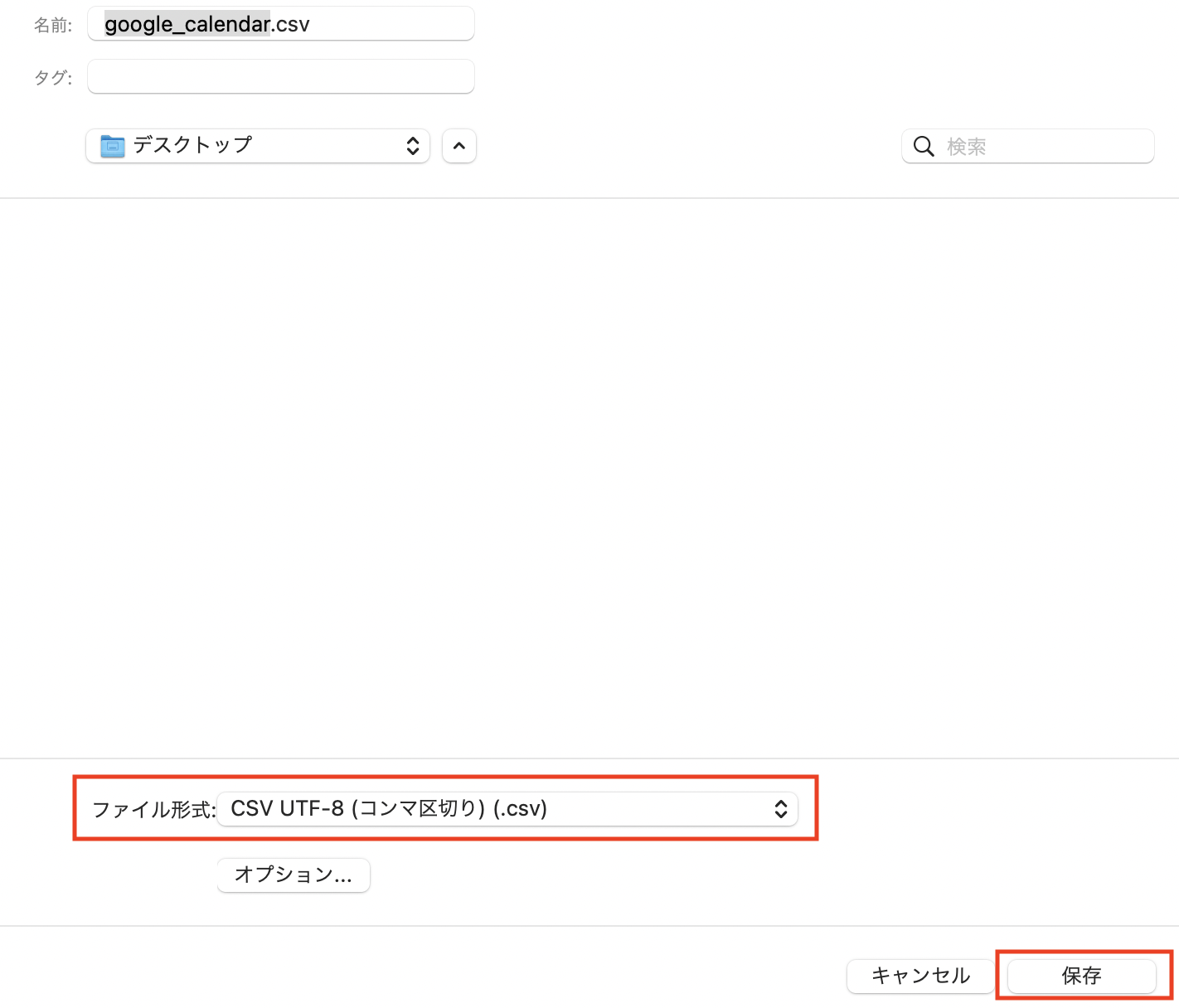Click the Desktop folder icon
The height and width of the screenshot is (1008, 1179).
coord(112,146)
